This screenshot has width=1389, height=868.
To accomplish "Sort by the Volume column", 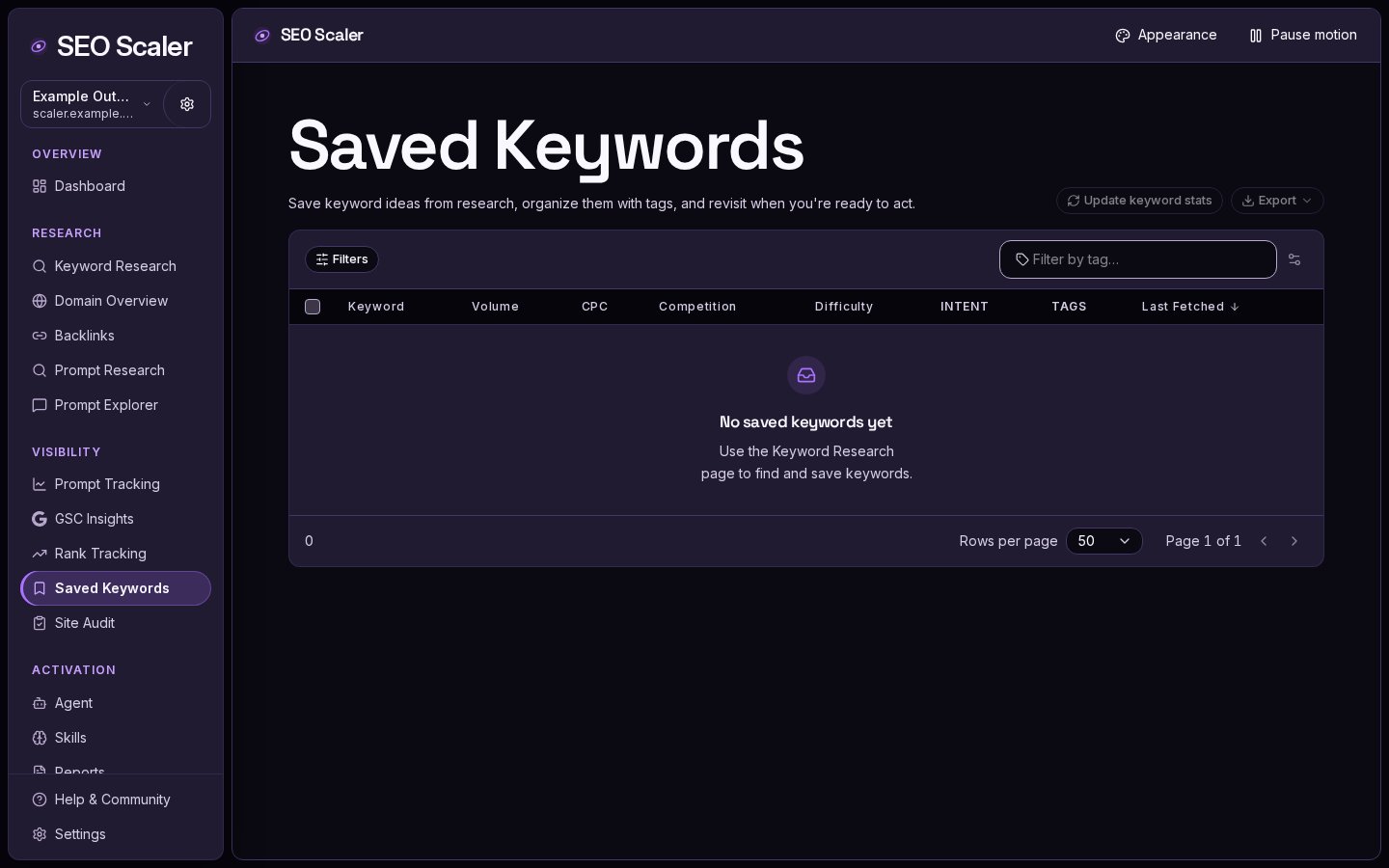I will [x=495, y=307].
